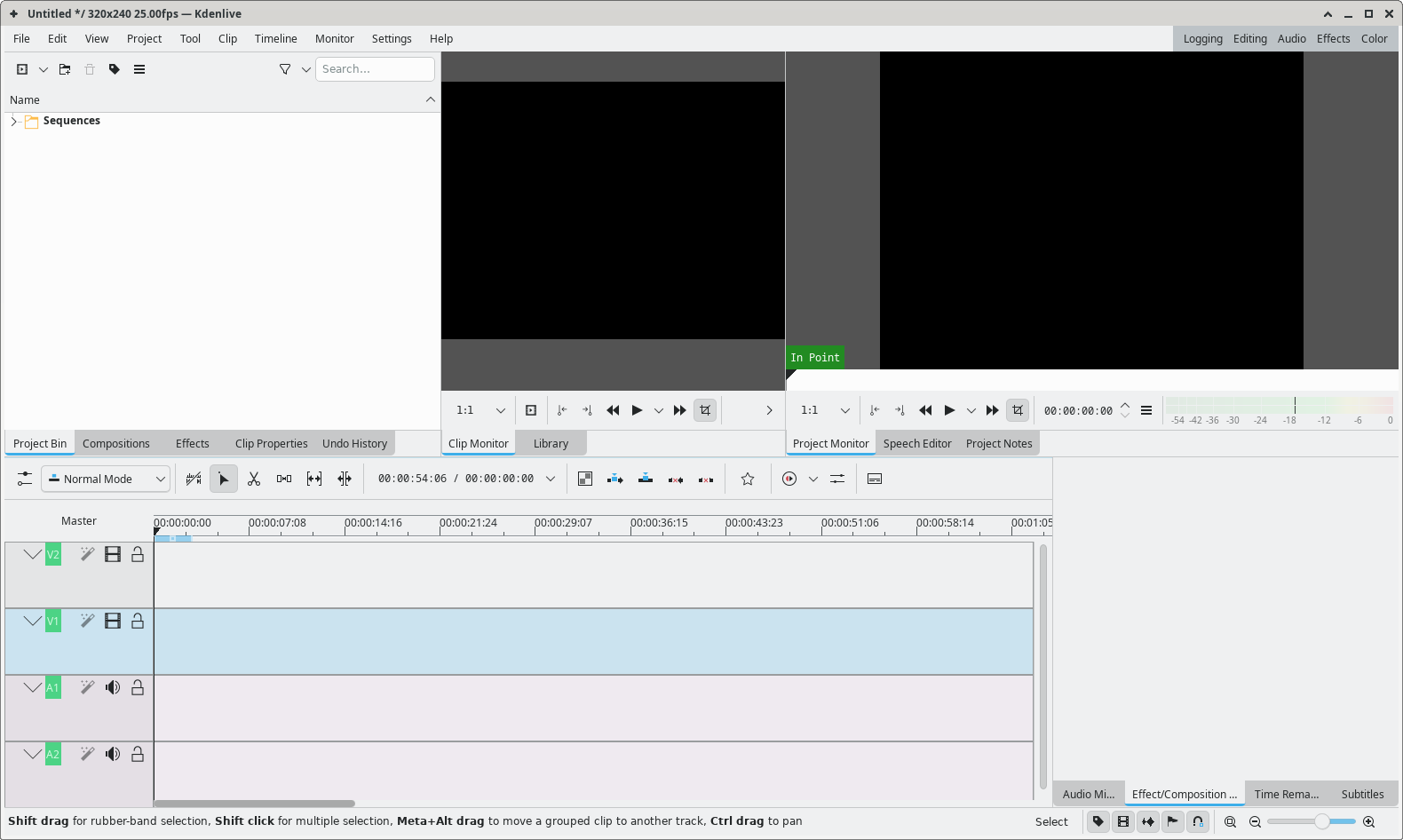1403x840 pixels.
Task: Open the Project Bin hamburger menu
Action: click(139, 69)
